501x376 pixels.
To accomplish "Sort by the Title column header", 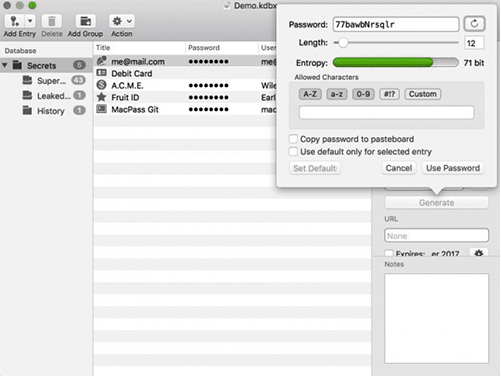I will point(139,48).
